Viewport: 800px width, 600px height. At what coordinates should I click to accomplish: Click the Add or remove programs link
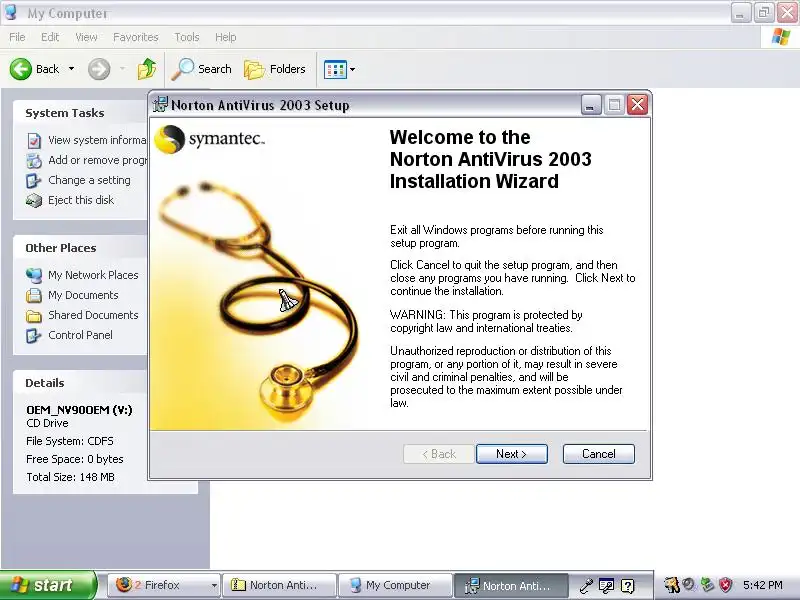pos(97,160)
